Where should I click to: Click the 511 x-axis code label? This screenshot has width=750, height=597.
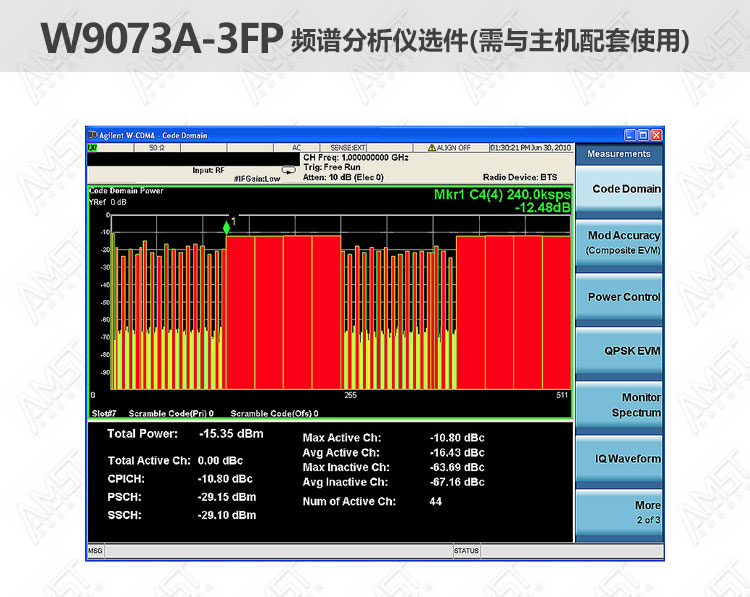click(562, 395)
